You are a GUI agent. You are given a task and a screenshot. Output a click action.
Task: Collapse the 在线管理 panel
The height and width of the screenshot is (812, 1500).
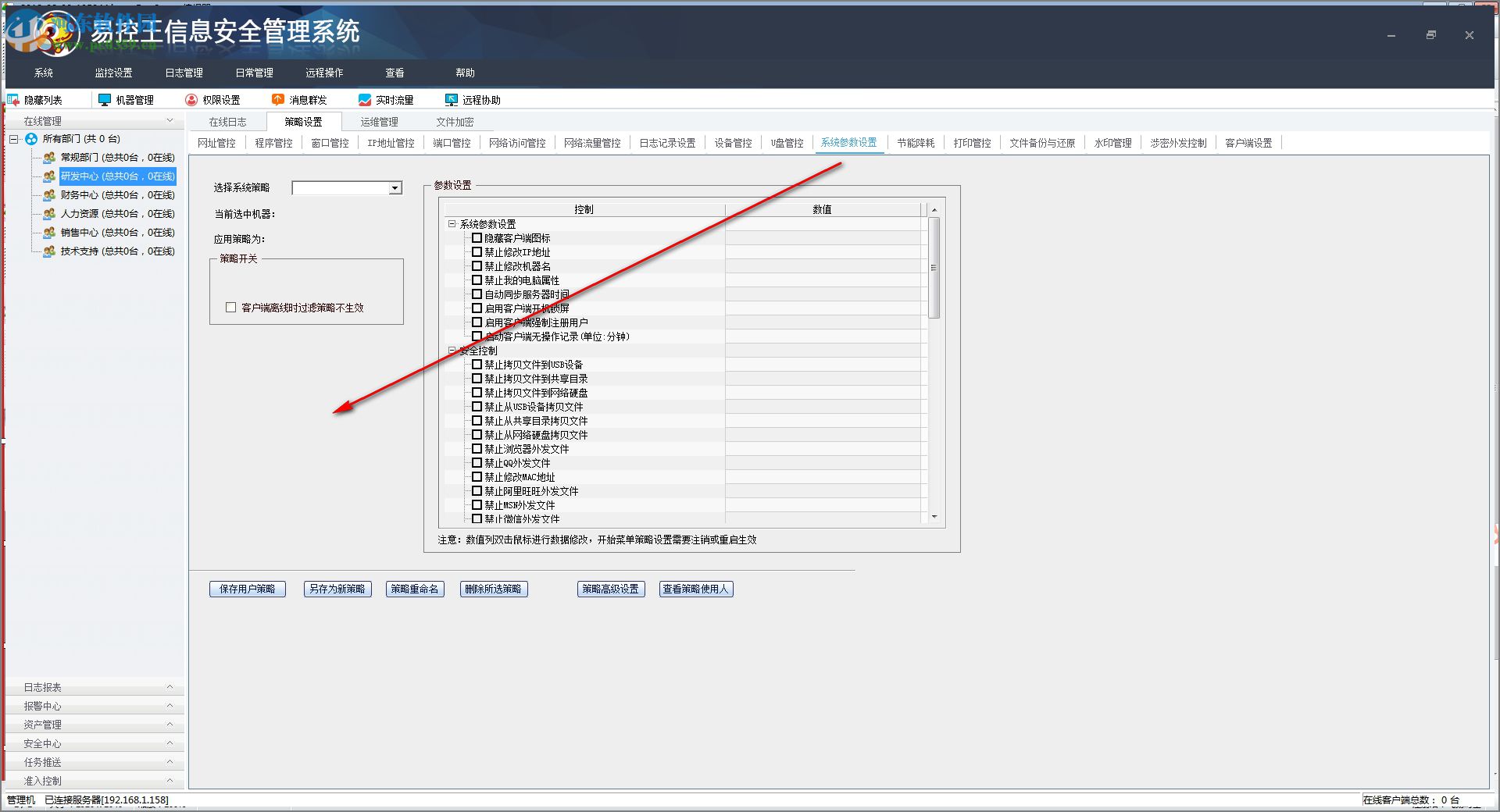coord(170,121)
